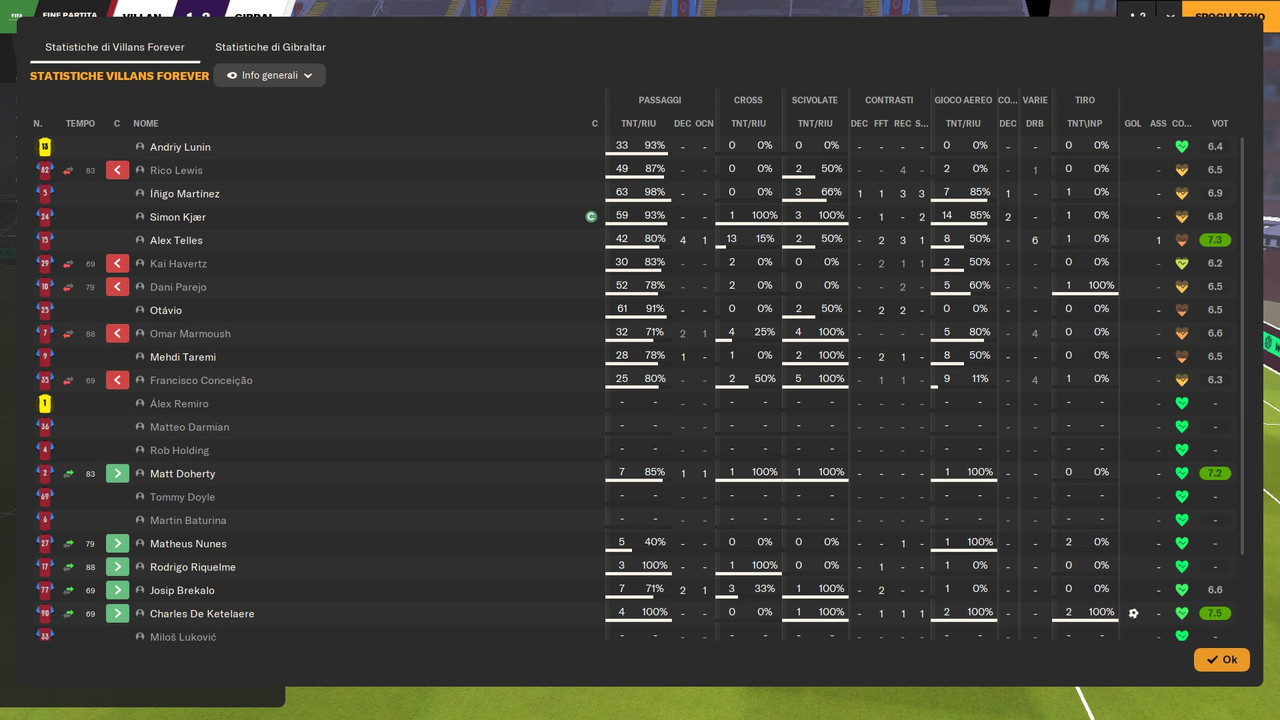Click shirt number icon for Otávio
Screen dimensions: 1280x720
point(44,310)
